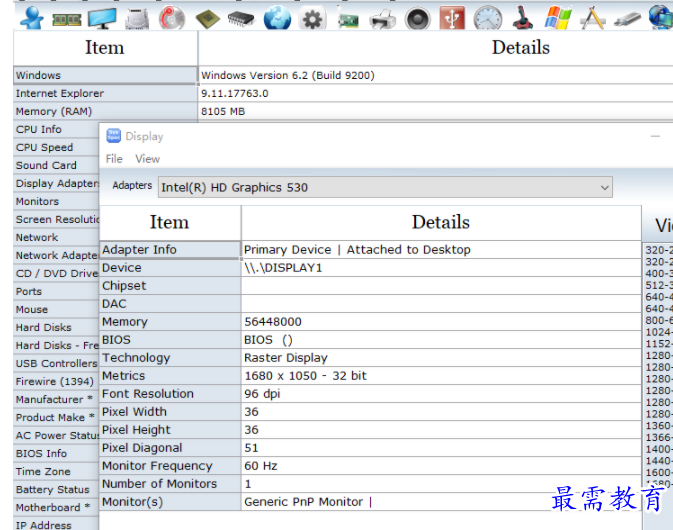
Task: Select the Mouse row
Action: 56,309
